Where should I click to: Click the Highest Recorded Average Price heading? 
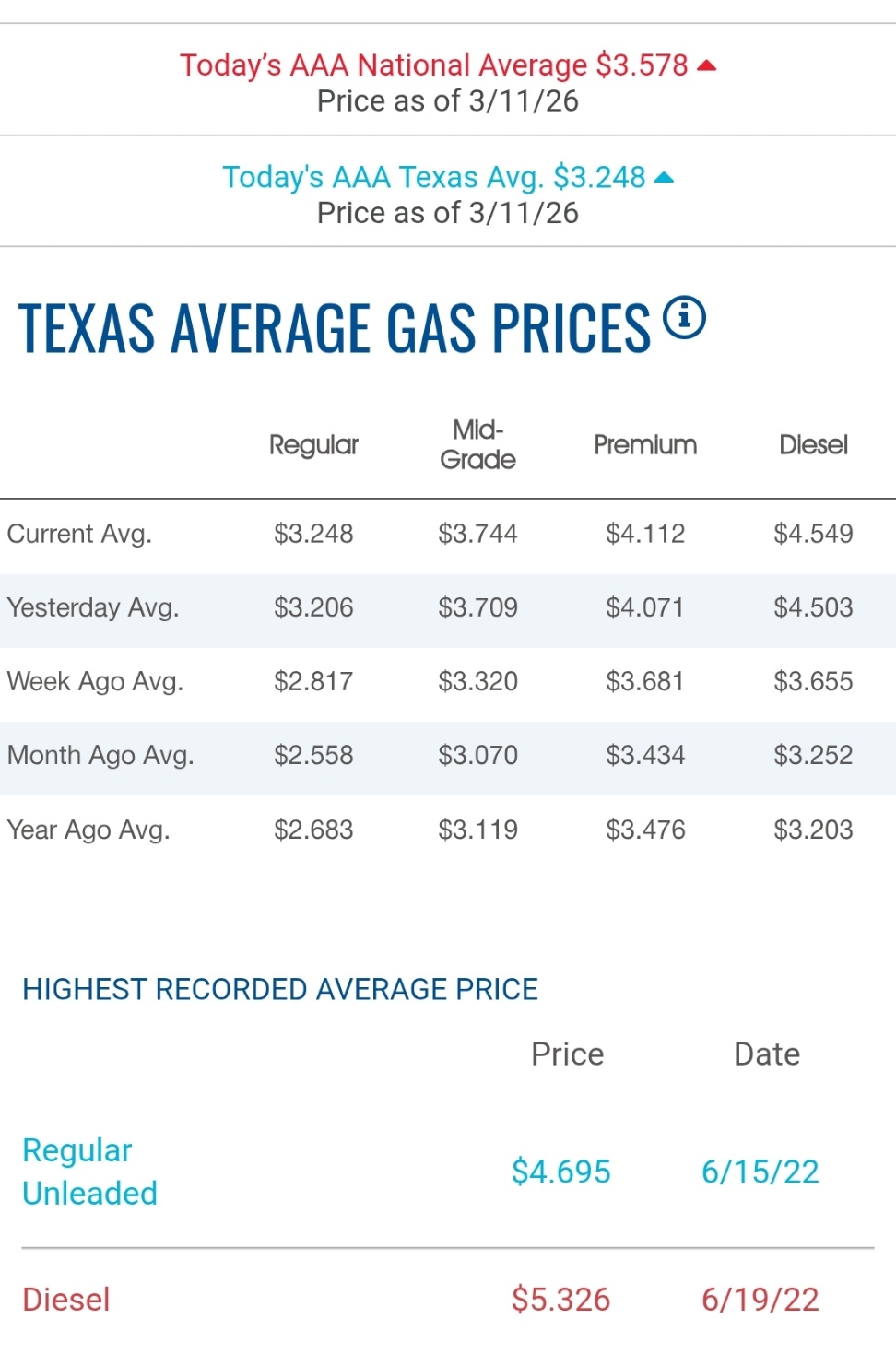(x=280, y=990)
